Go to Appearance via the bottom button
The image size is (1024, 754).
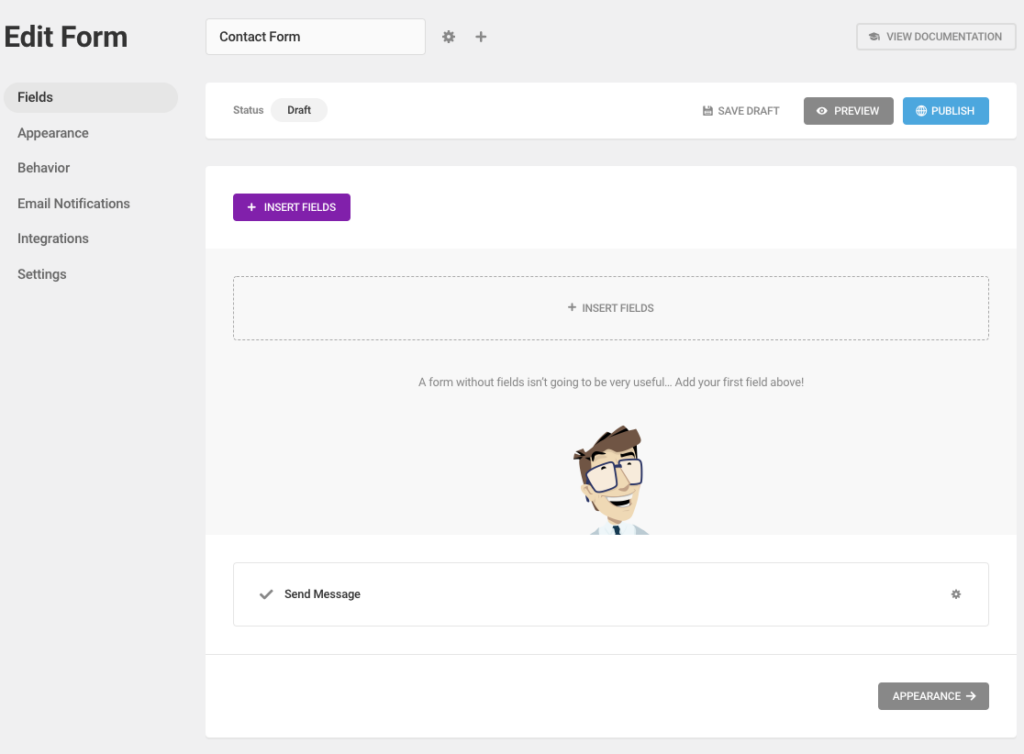point(933,696)
